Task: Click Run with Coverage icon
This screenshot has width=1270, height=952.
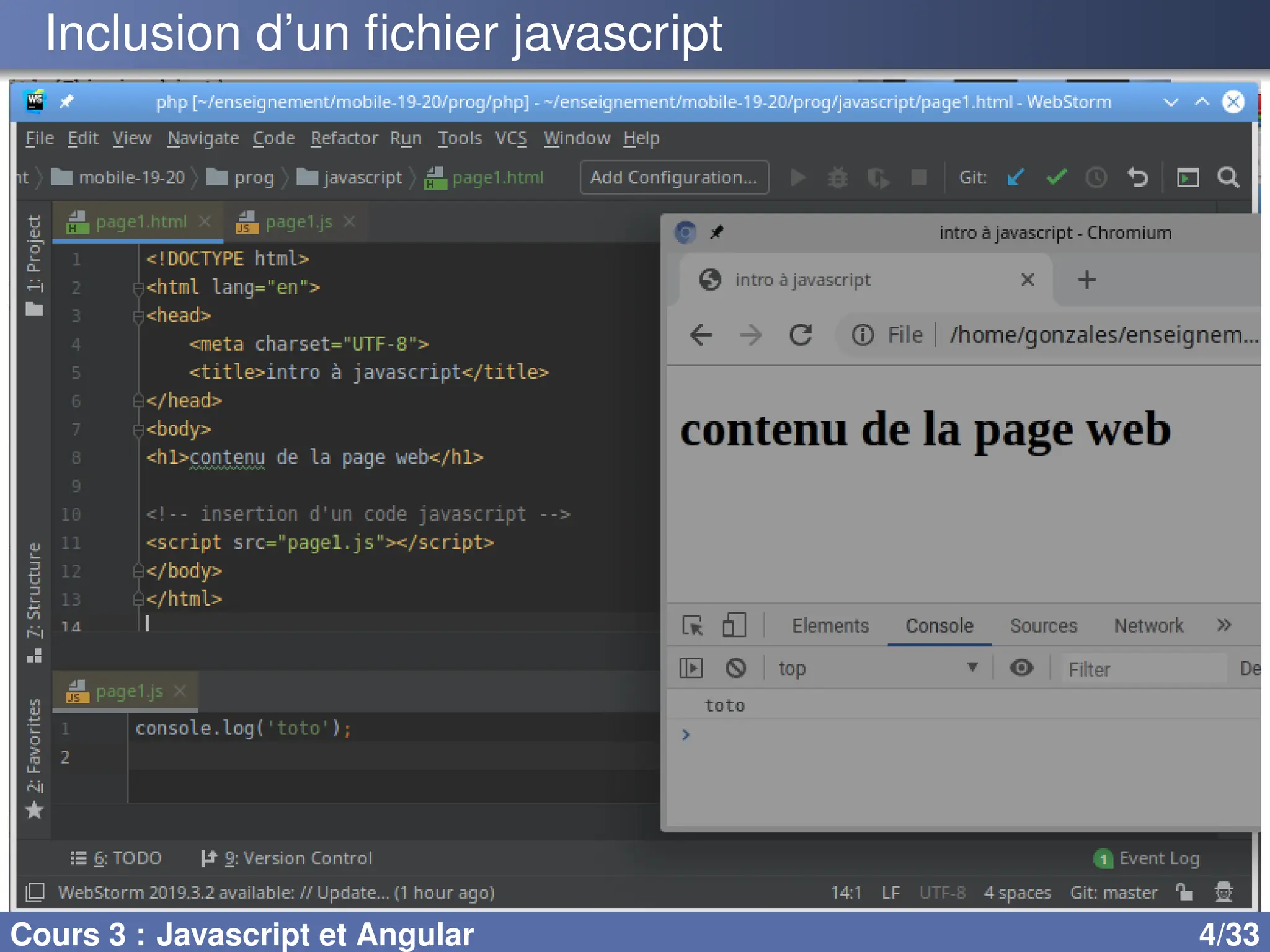Action: pos(878,178)
